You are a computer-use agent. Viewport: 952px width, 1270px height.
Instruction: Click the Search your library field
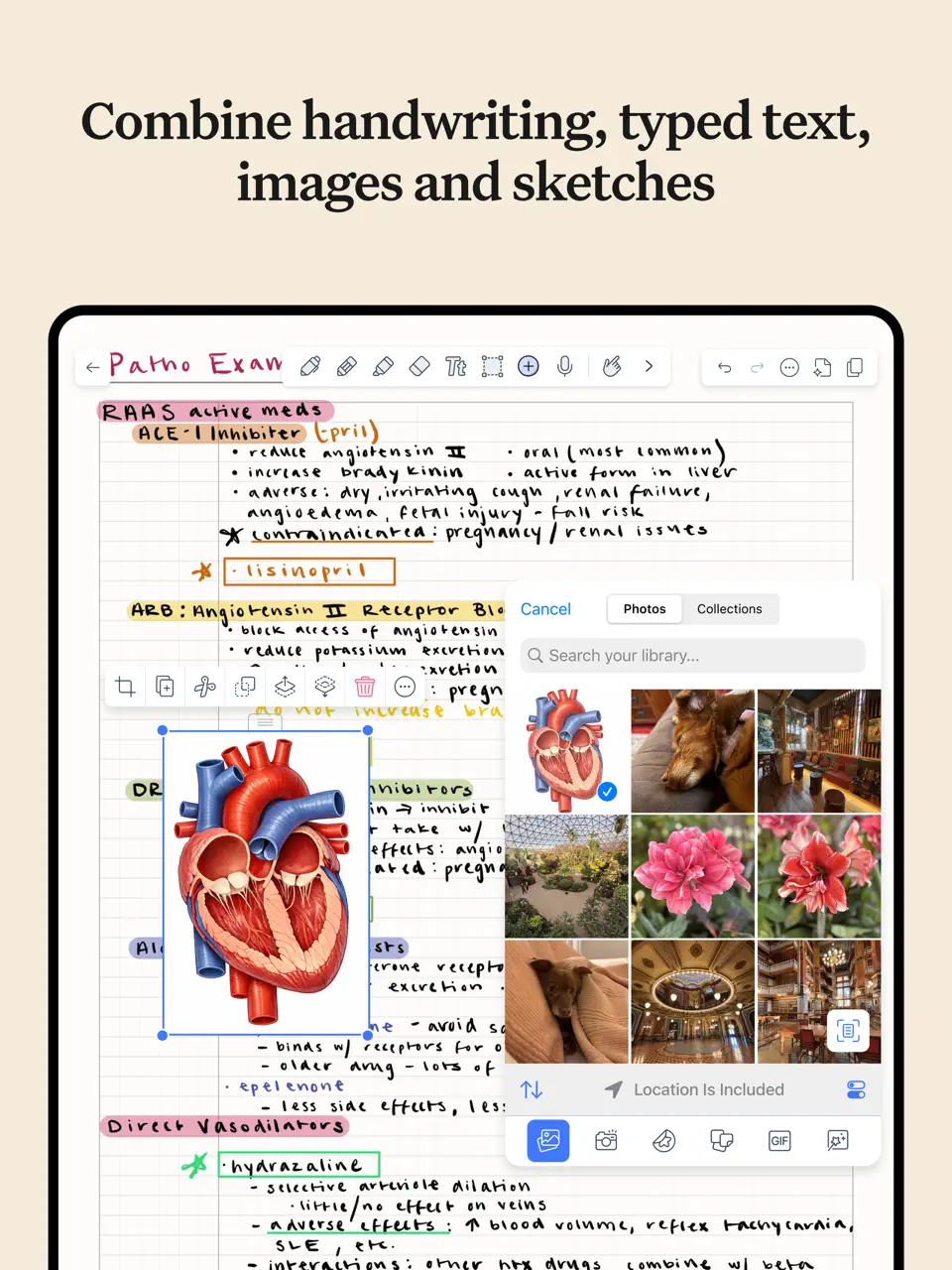click(692, 656)
